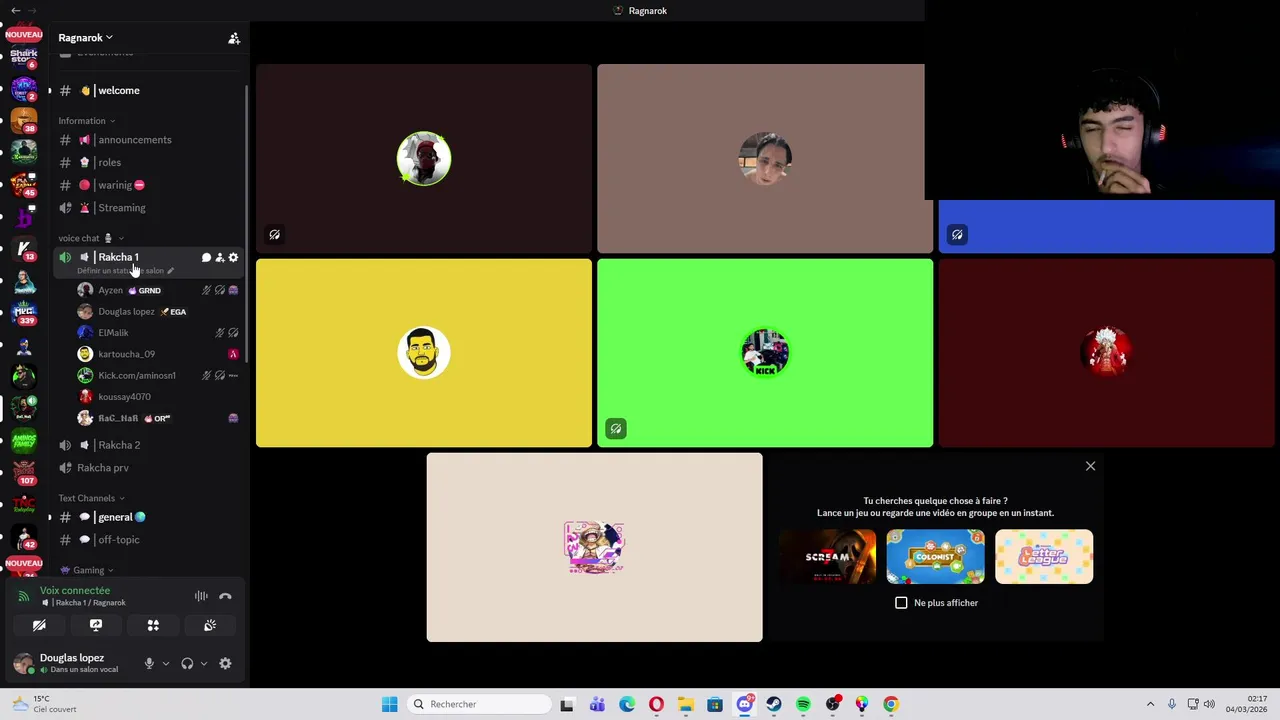Launch the Colonist game thumbnail
Viewport: 1280px width, 720px height.
point(935,557)
